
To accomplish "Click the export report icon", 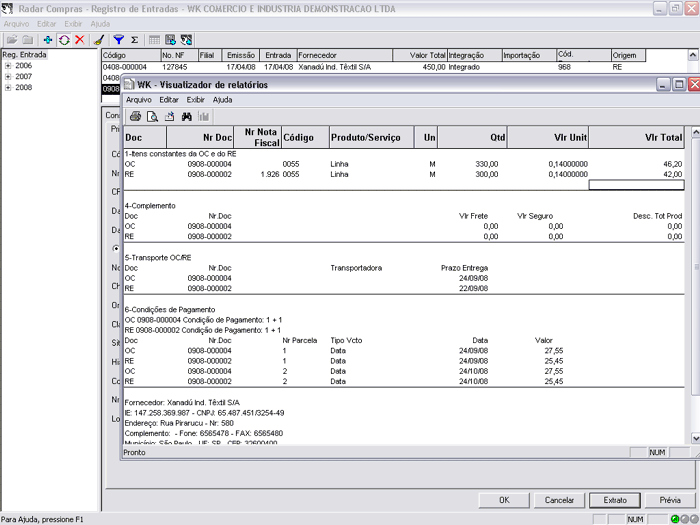I will [x=170, y=117].
